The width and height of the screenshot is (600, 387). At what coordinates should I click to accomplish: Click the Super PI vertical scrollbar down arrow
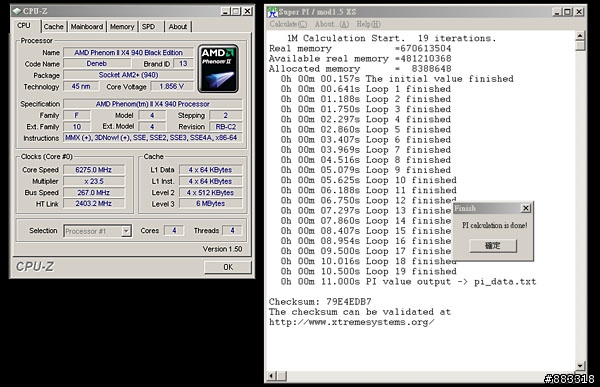(x=580, y=366)
